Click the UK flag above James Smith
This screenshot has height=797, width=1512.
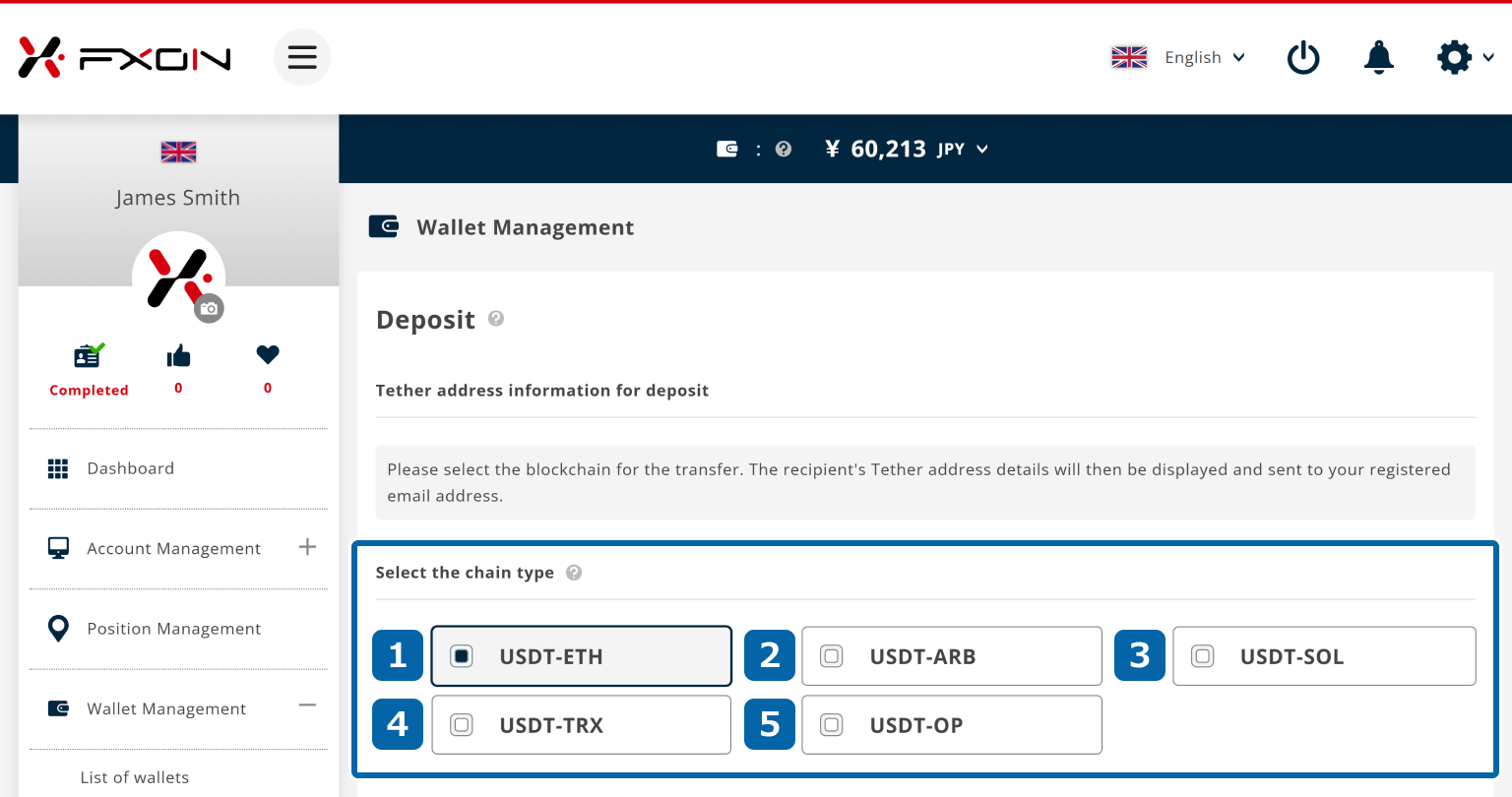[178, 152]
